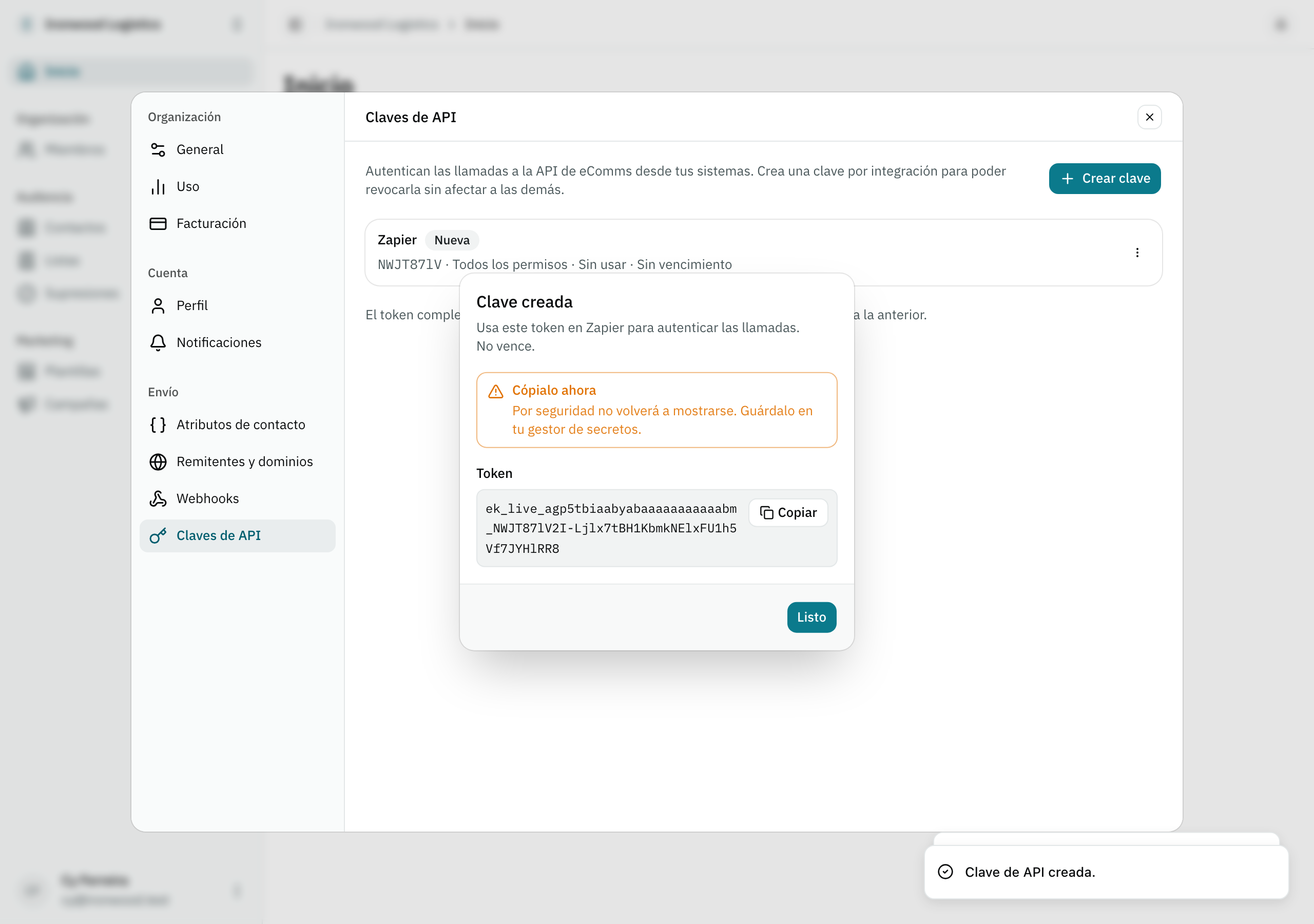Go to Webhooks section
1314x924 pixels.
(x=238, y=498)
